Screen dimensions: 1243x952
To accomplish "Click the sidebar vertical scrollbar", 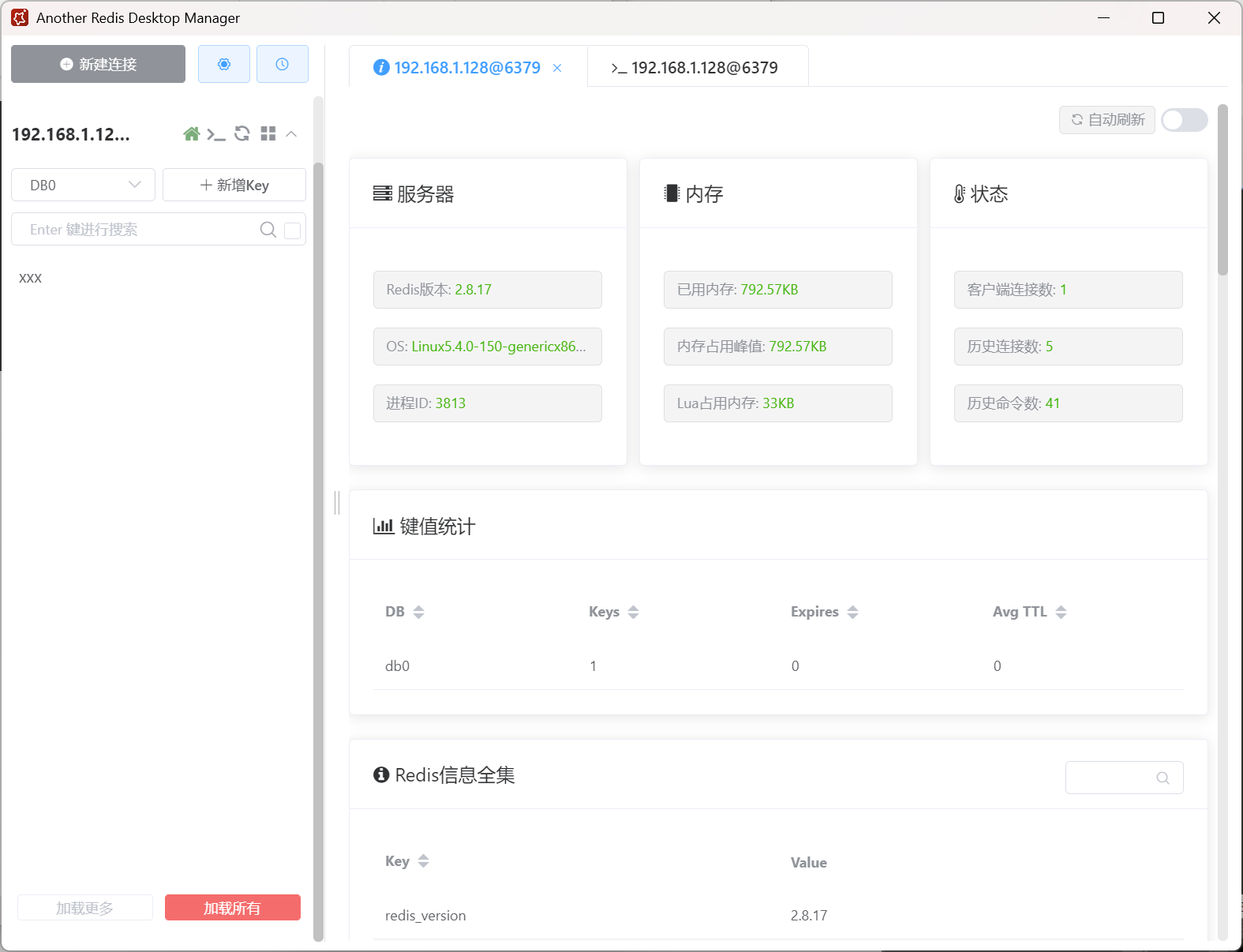I will (318, 551).
